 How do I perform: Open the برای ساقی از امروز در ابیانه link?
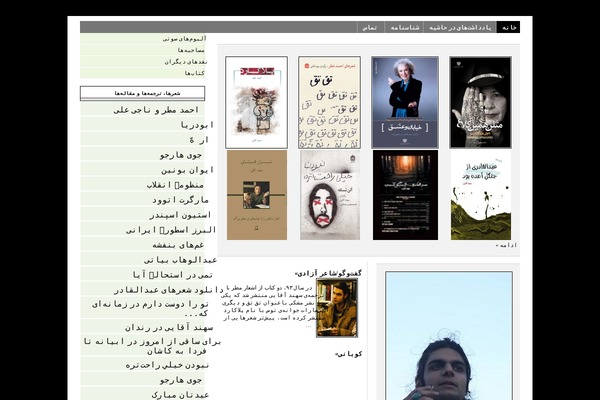click(x=152, y=346)
